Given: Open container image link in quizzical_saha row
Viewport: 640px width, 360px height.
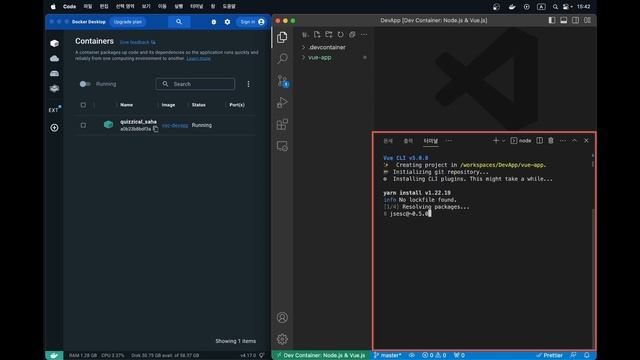Looking at the screenshot, I should pyautogui.click(x=175, y=125).
